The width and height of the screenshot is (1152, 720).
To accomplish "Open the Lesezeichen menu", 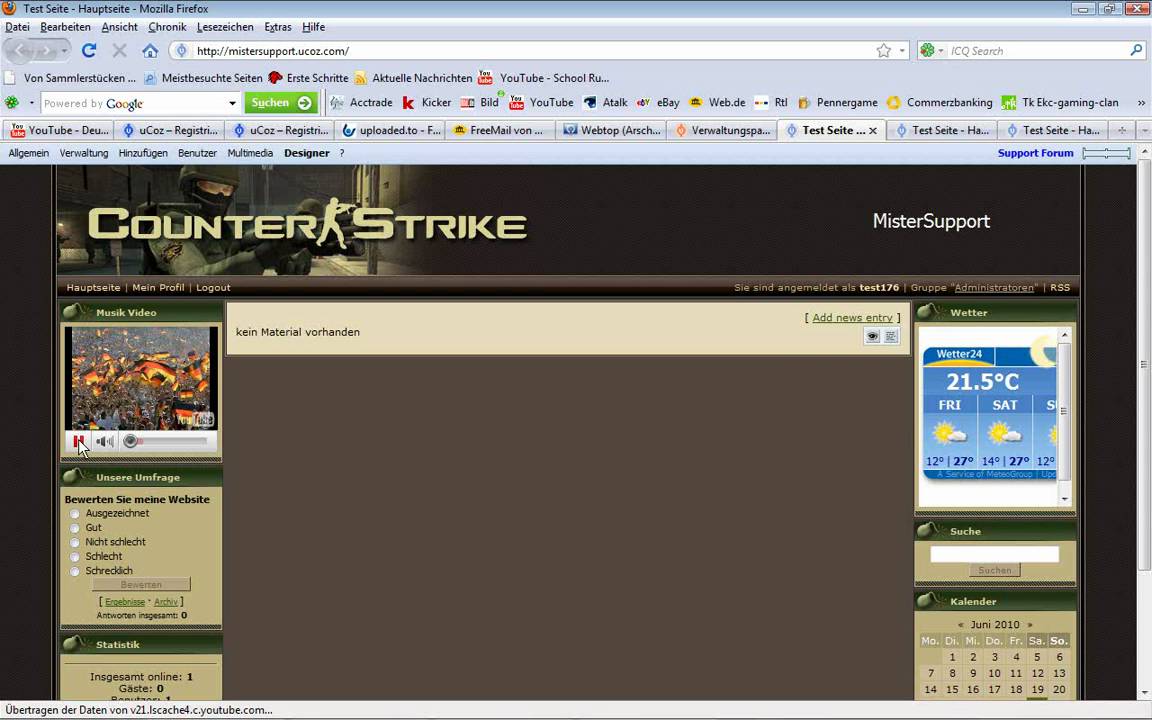I will coord(225,26).
